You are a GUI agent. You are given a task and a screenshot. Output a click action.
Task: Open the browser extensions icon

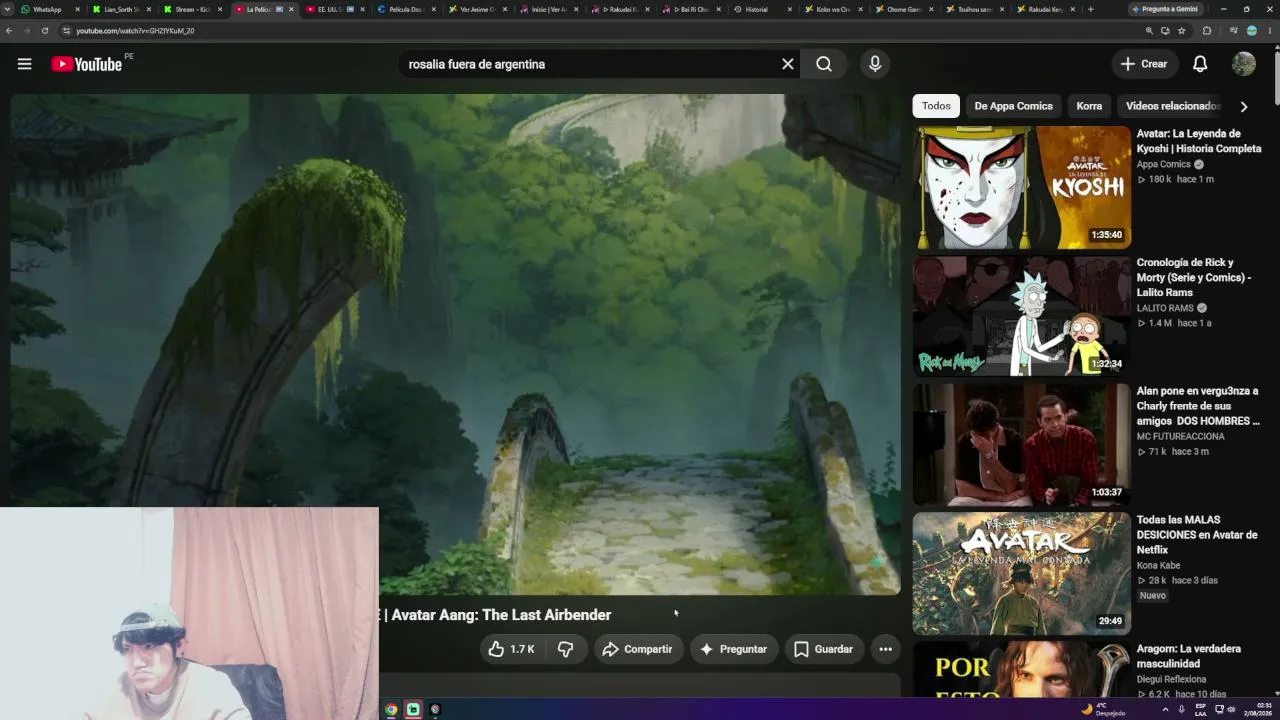pos(1206,31)
